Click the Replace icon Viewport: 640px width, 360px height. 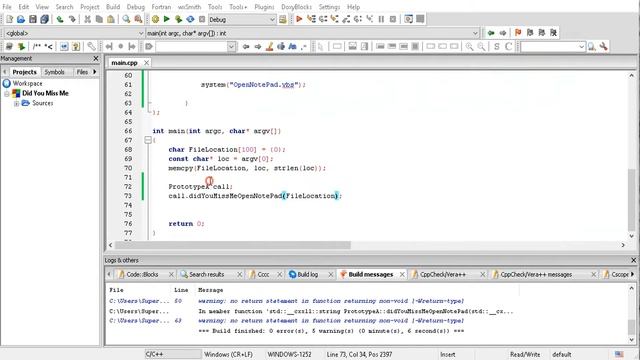[x=138, y=19]
